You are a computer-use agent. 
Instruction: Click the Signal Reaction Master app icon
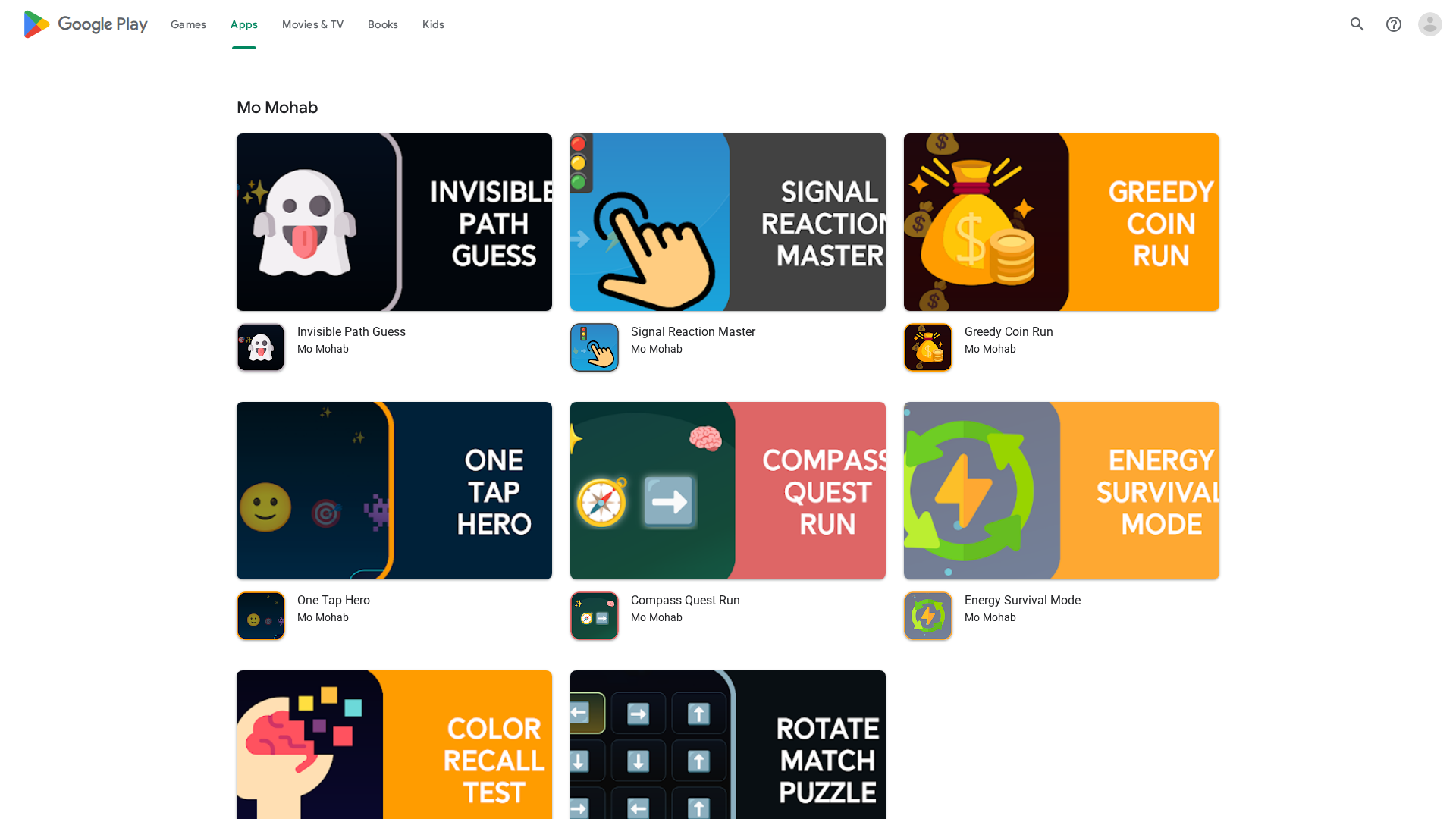point(595,347)
